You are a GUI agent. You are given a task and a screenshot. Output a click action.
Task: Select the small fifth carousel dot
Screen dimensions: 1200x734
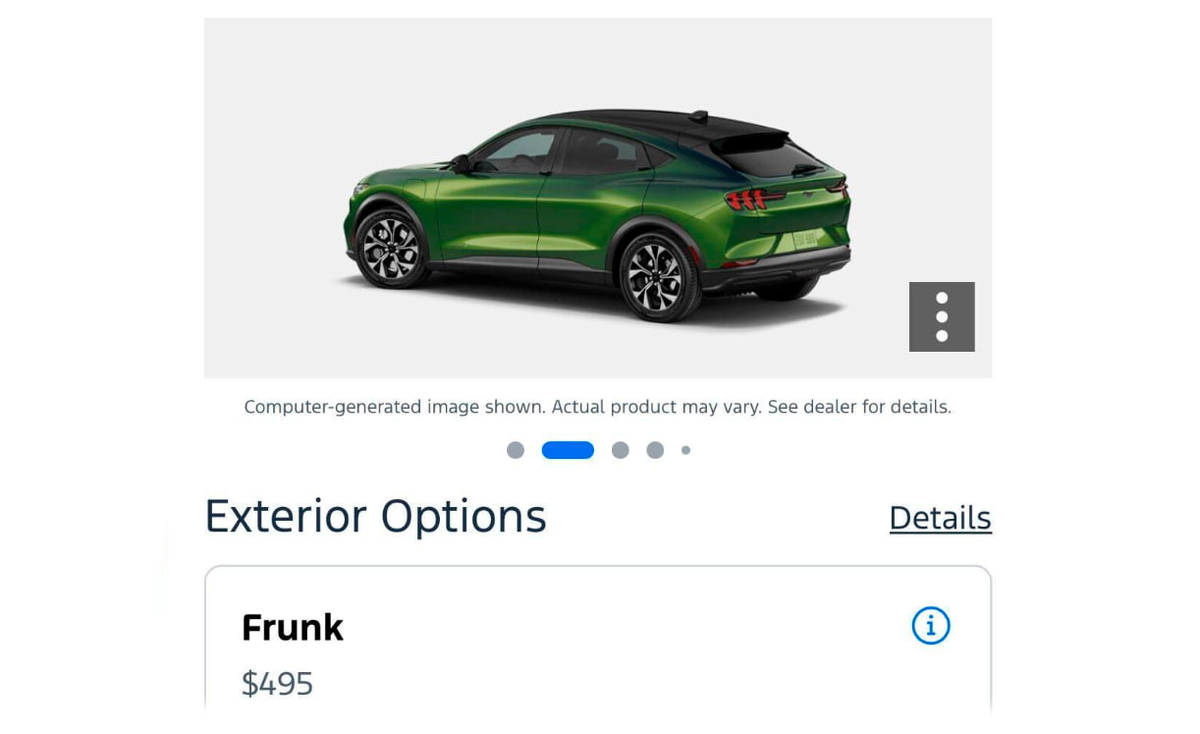pyautogui.click(x=686, y=450)
